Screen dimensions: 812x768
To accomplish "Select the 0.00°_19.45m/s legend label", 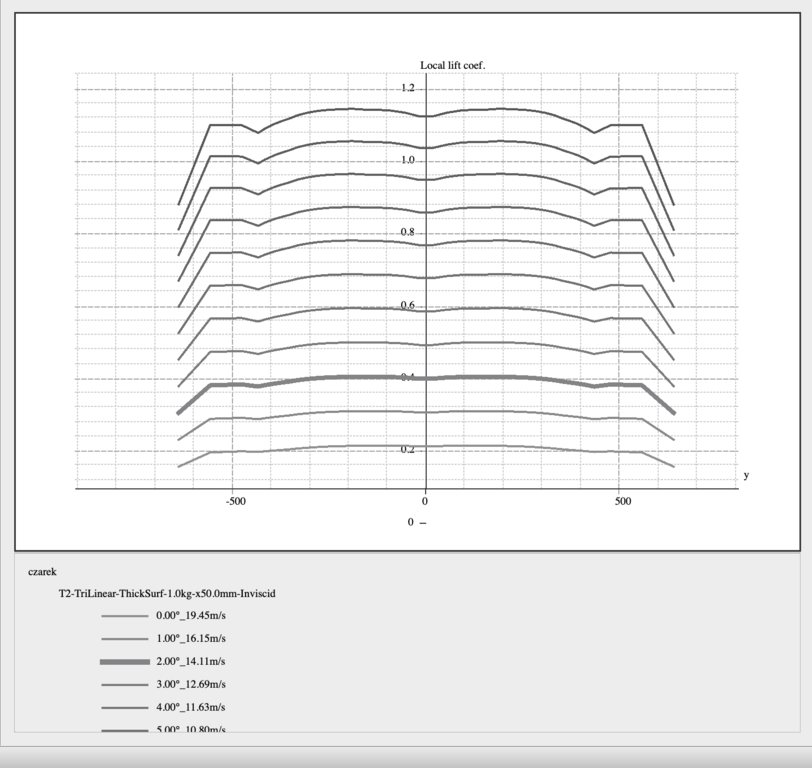I will click(x=190, y=615).
